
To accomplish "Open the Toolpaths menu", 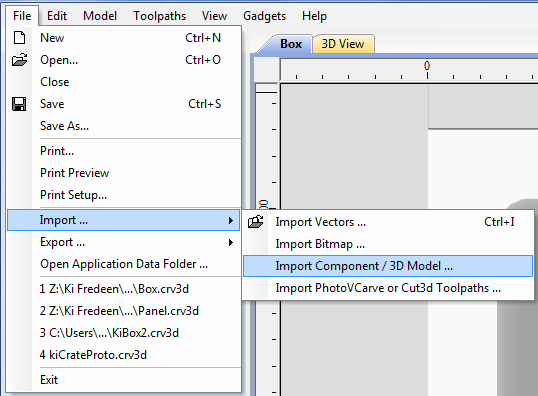I will pyautogui.click(x=160, y=16).
